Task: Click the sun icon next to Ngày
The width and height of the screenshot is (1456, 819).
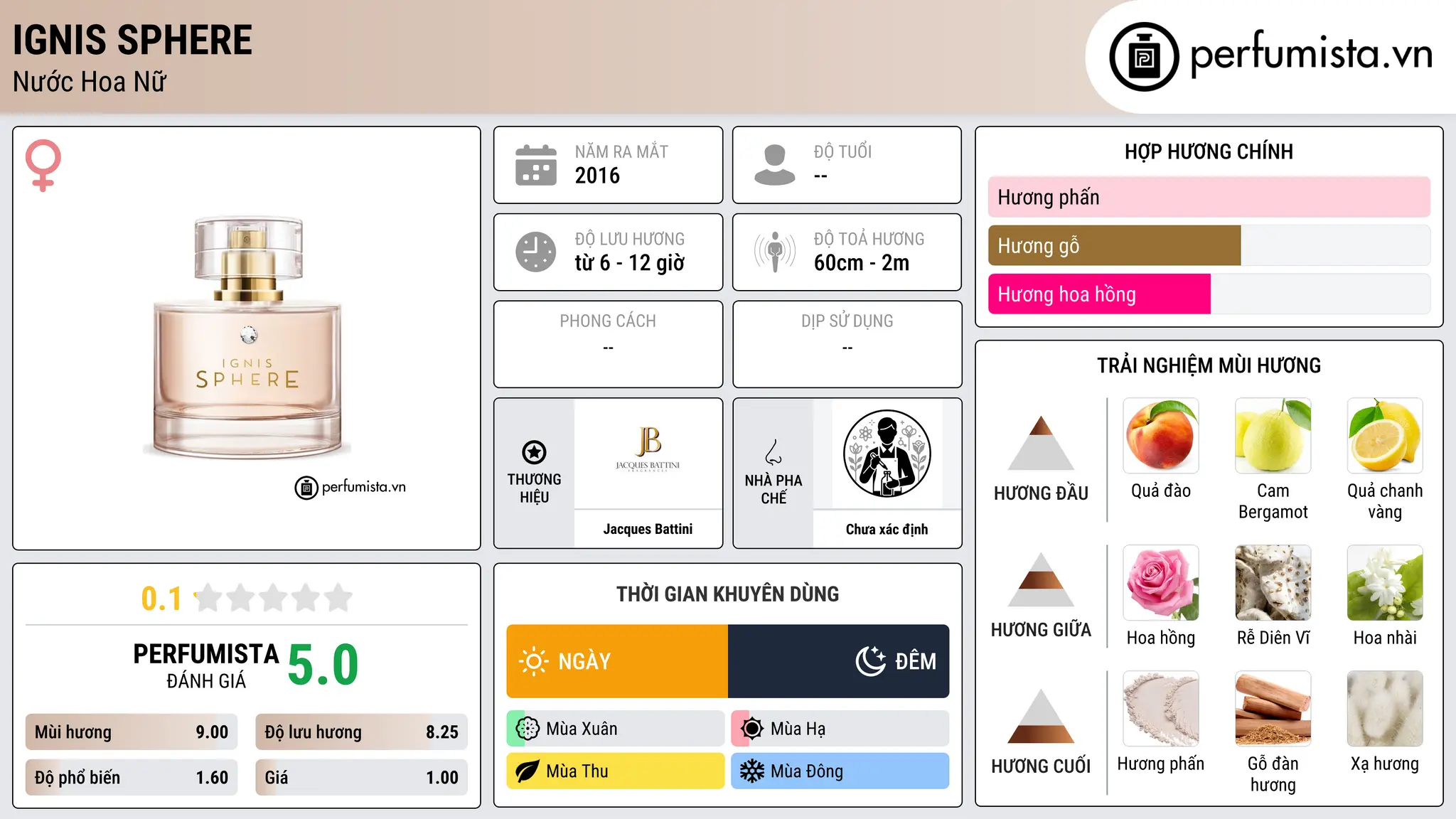Action: [x=533, y=661]
